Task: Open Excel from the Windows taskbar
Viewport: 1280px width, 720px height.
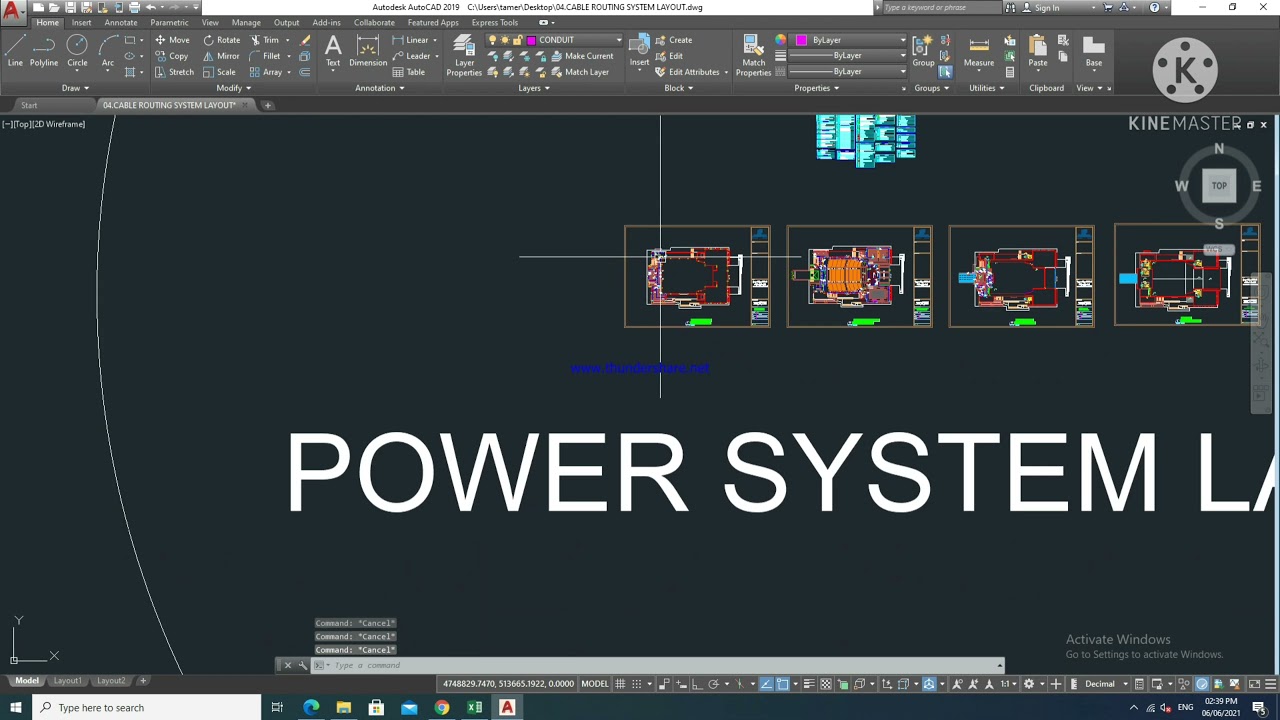Action: (x=474, y=708)
